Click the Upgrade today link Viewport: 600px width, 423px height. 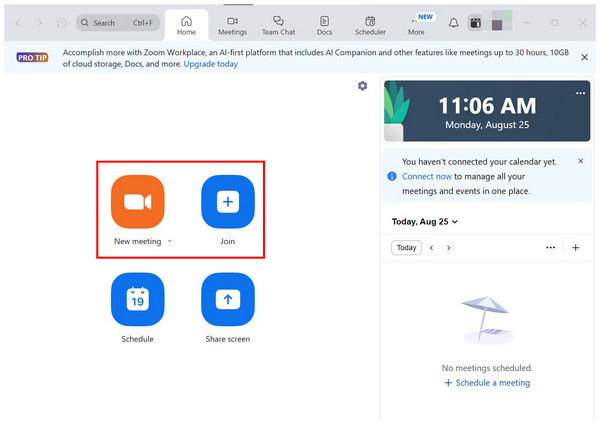click(211, 64)
